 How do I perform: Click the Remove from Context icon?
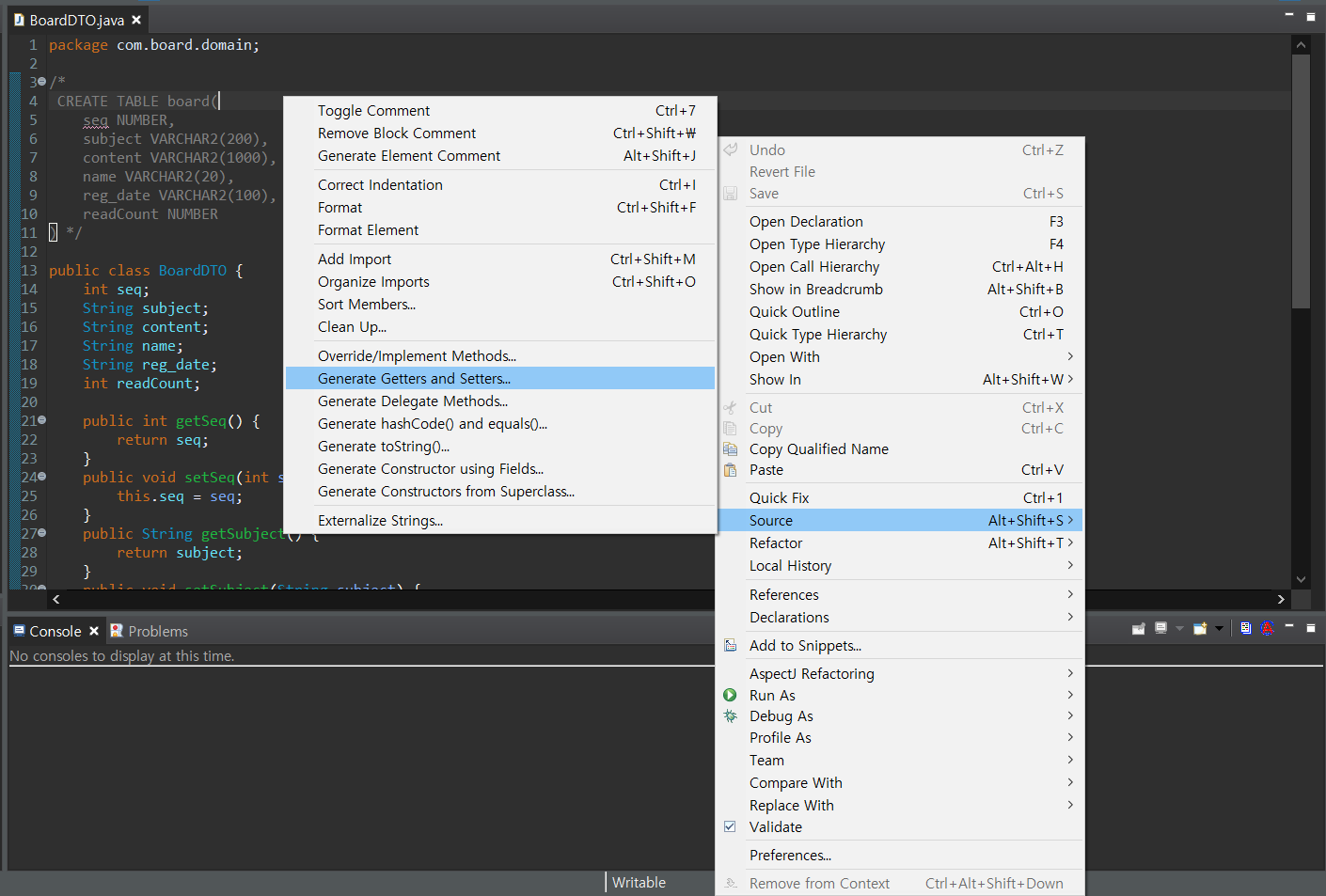click(x=730, y=883)
